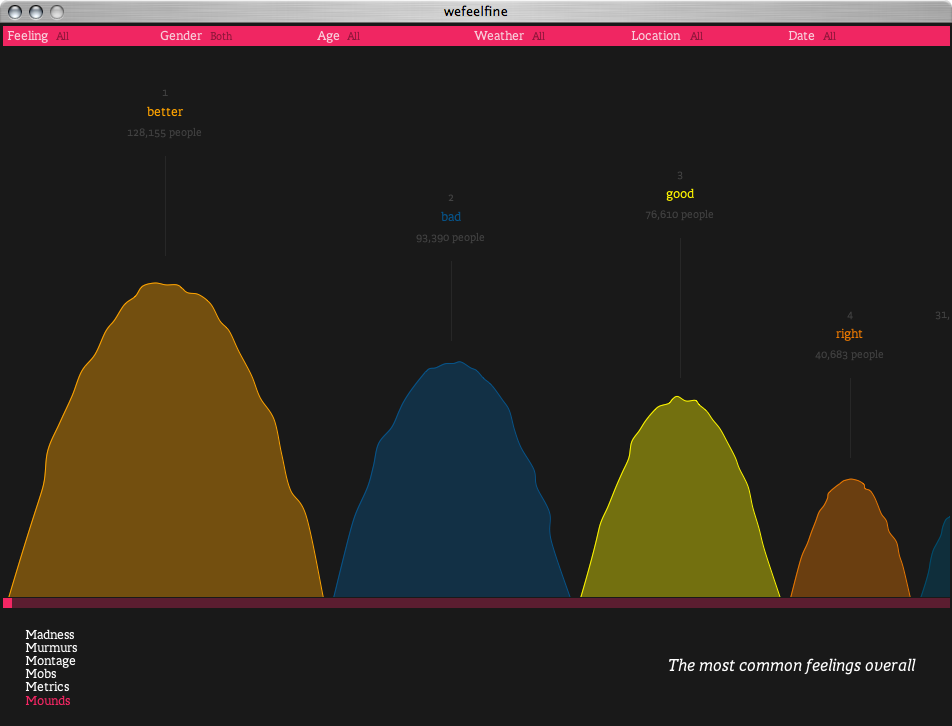Select the Metrics movement
Viewport: 952px width, 726px height.
[47, 687]
